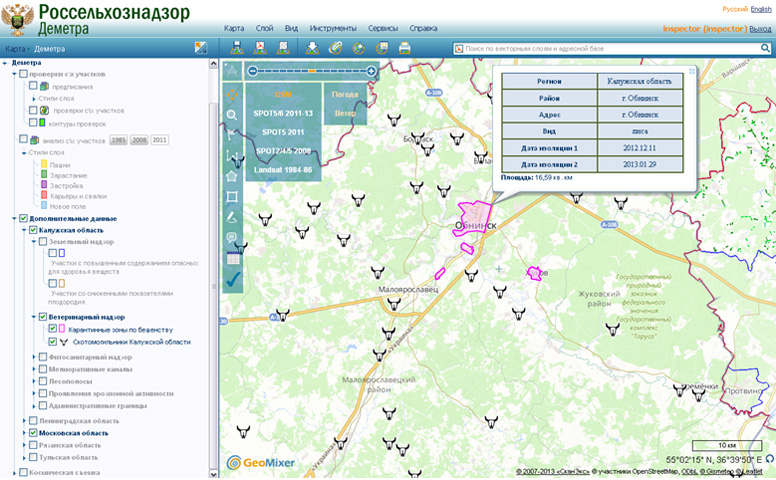This screenshot has height=480, width=776.
Task: Expand the Административные границы tree node
Action: pos(34,406)
